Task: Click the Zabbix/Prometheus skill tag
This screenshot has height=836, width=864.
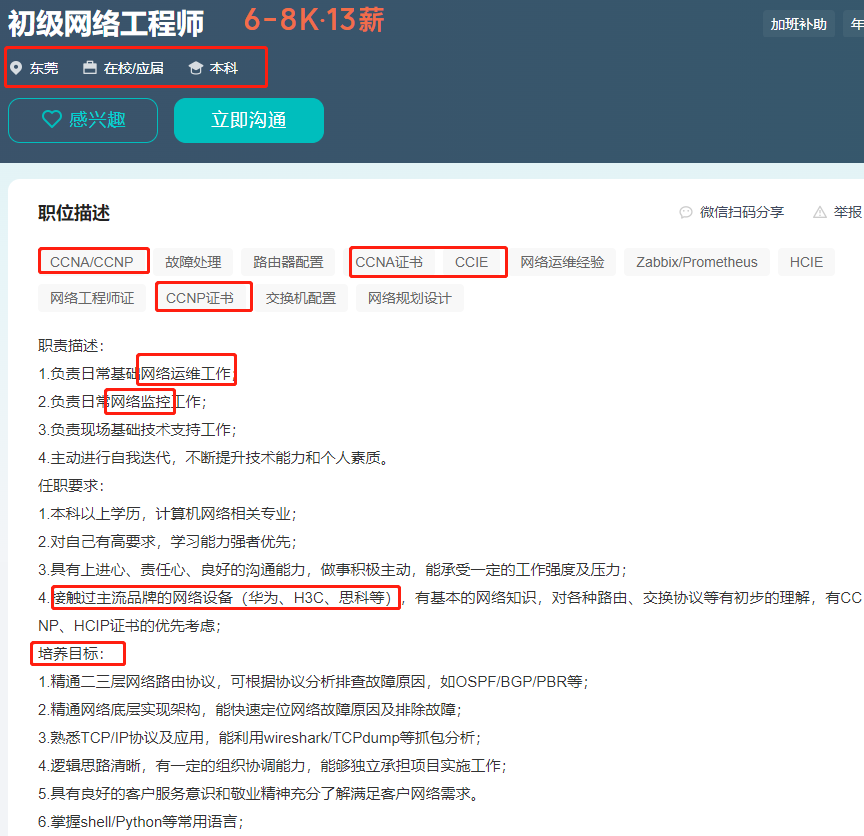Action: (696, 262)
